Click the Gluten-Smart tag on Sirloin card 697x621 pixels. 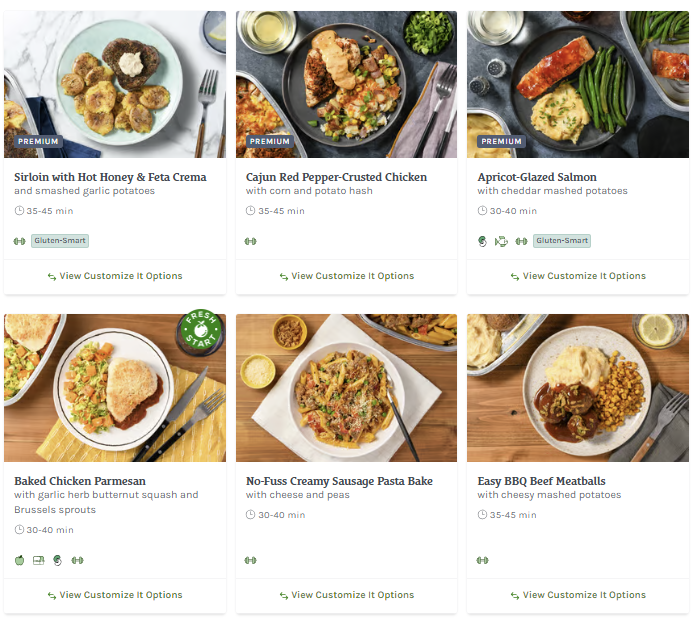coord(60,241)
